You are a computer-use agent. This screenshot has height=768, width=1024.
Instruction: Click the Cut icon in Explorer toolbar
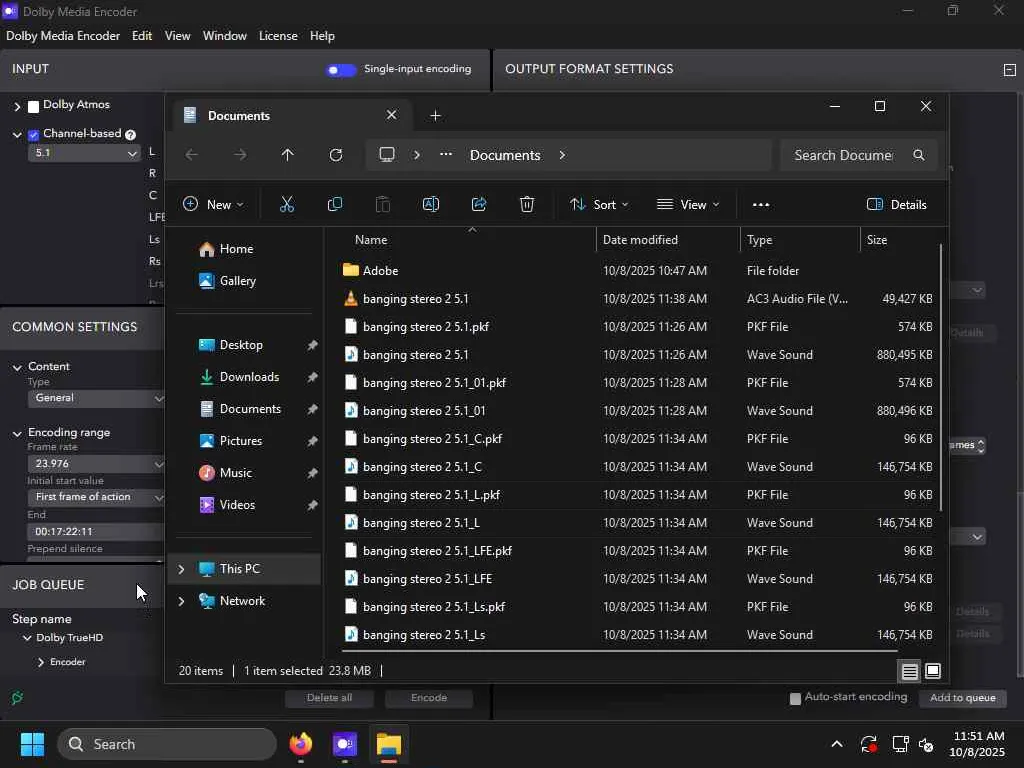(287, 204)
